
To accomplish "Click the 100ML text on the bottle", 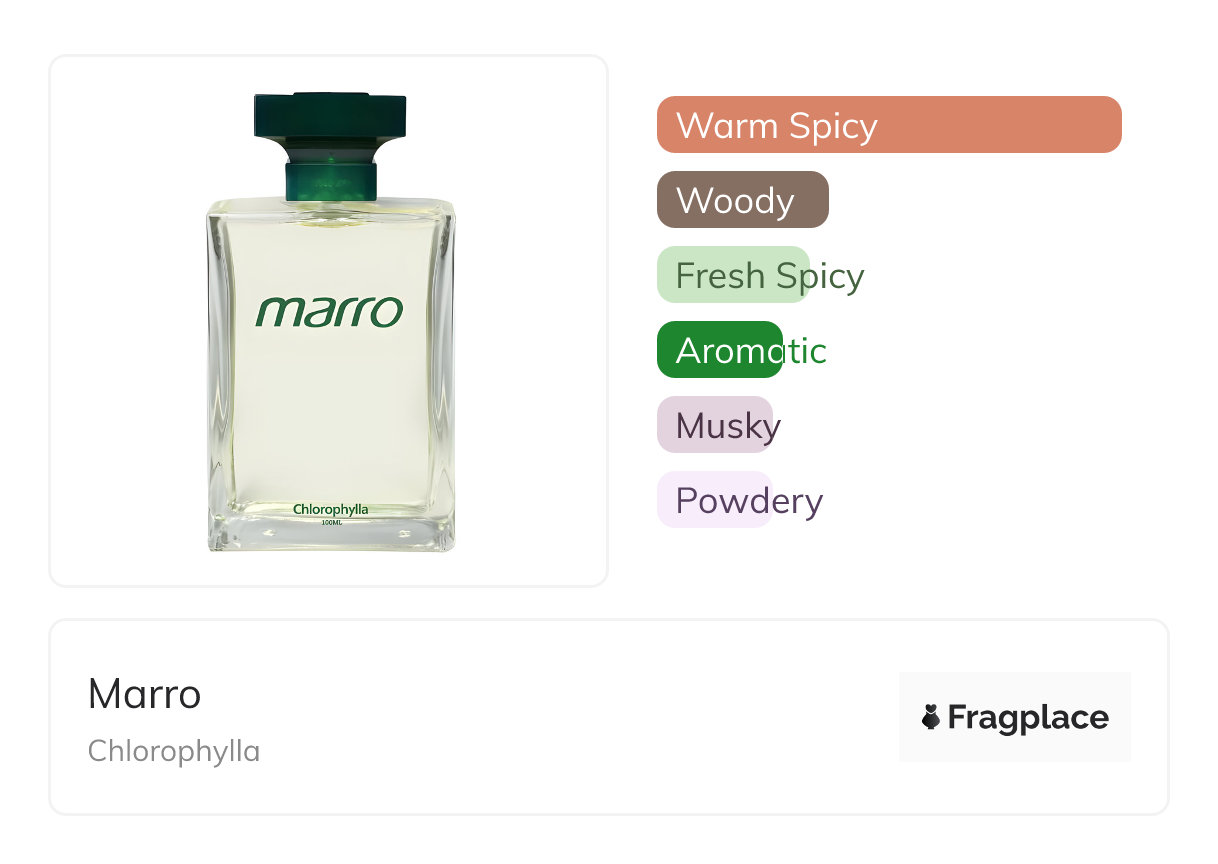I will [331, 522].
